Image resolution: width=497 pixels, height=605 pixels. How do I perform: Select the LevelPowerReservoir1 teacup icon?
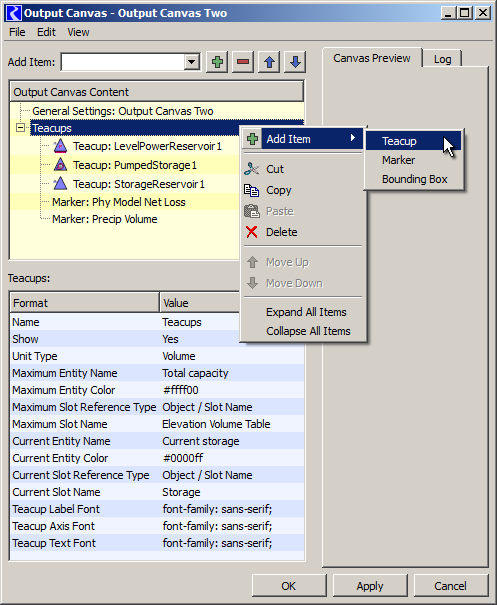[60, 146]
